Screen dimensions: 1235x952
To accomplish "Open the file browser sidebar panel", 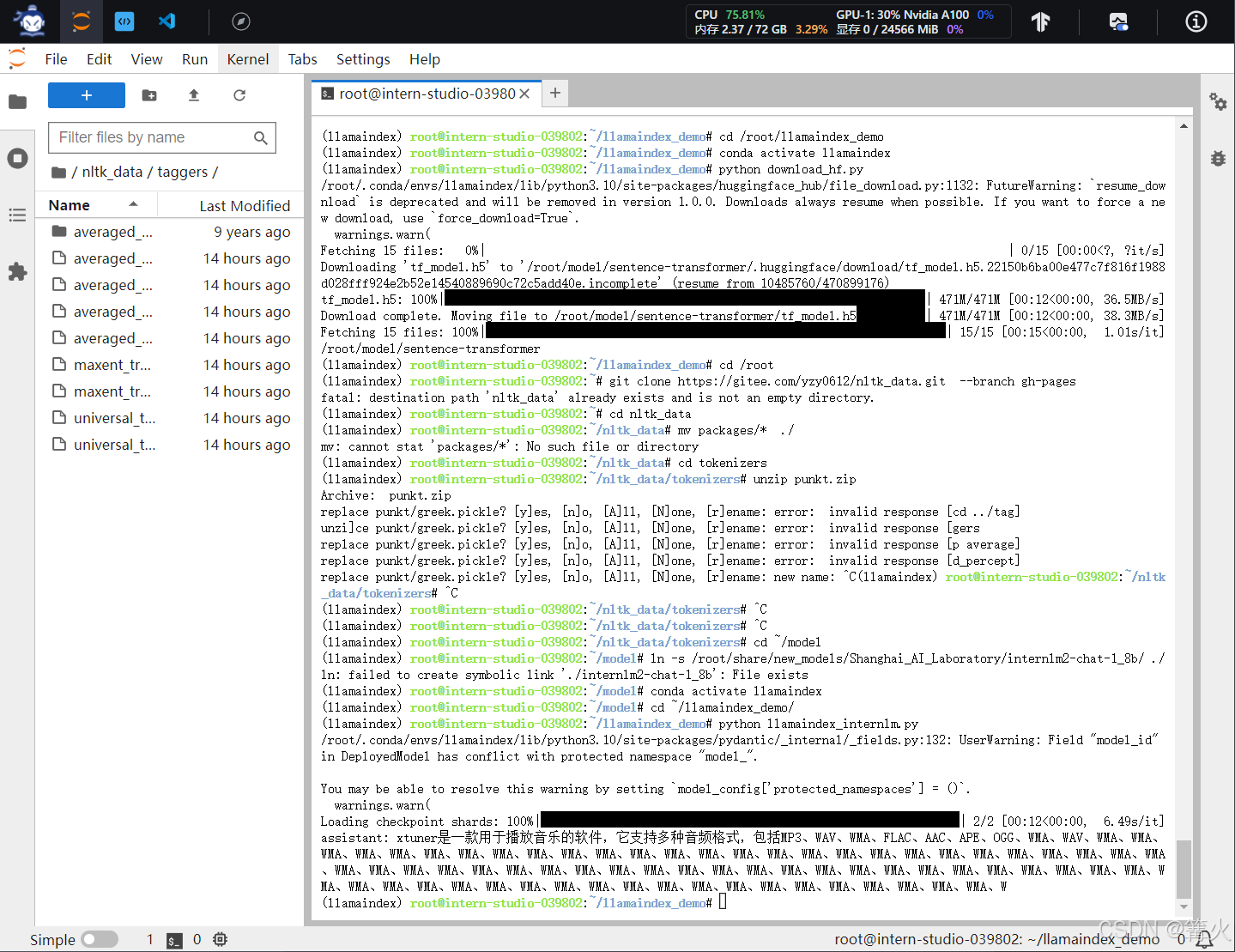I will [x=17, y=101].
